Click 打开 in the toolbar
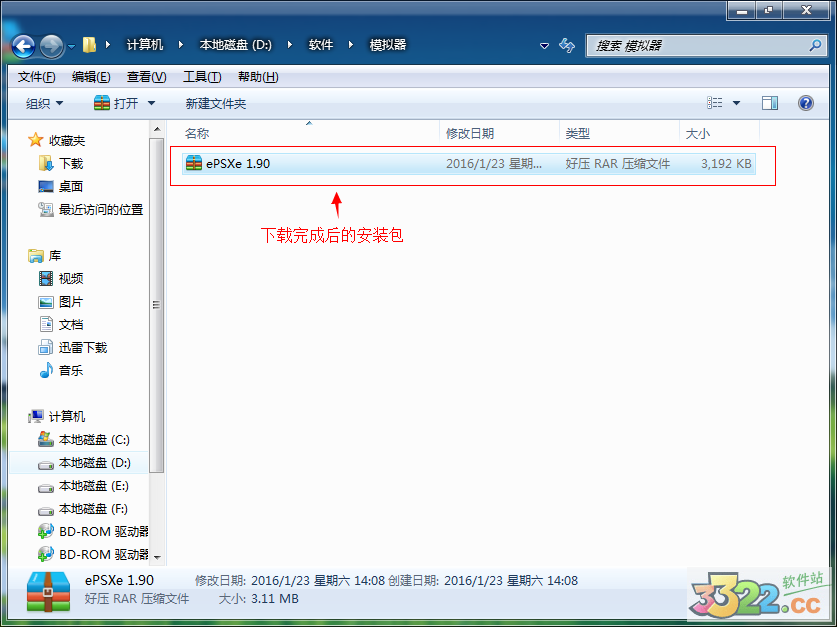The image size is (837, 627). pos(116,104)
